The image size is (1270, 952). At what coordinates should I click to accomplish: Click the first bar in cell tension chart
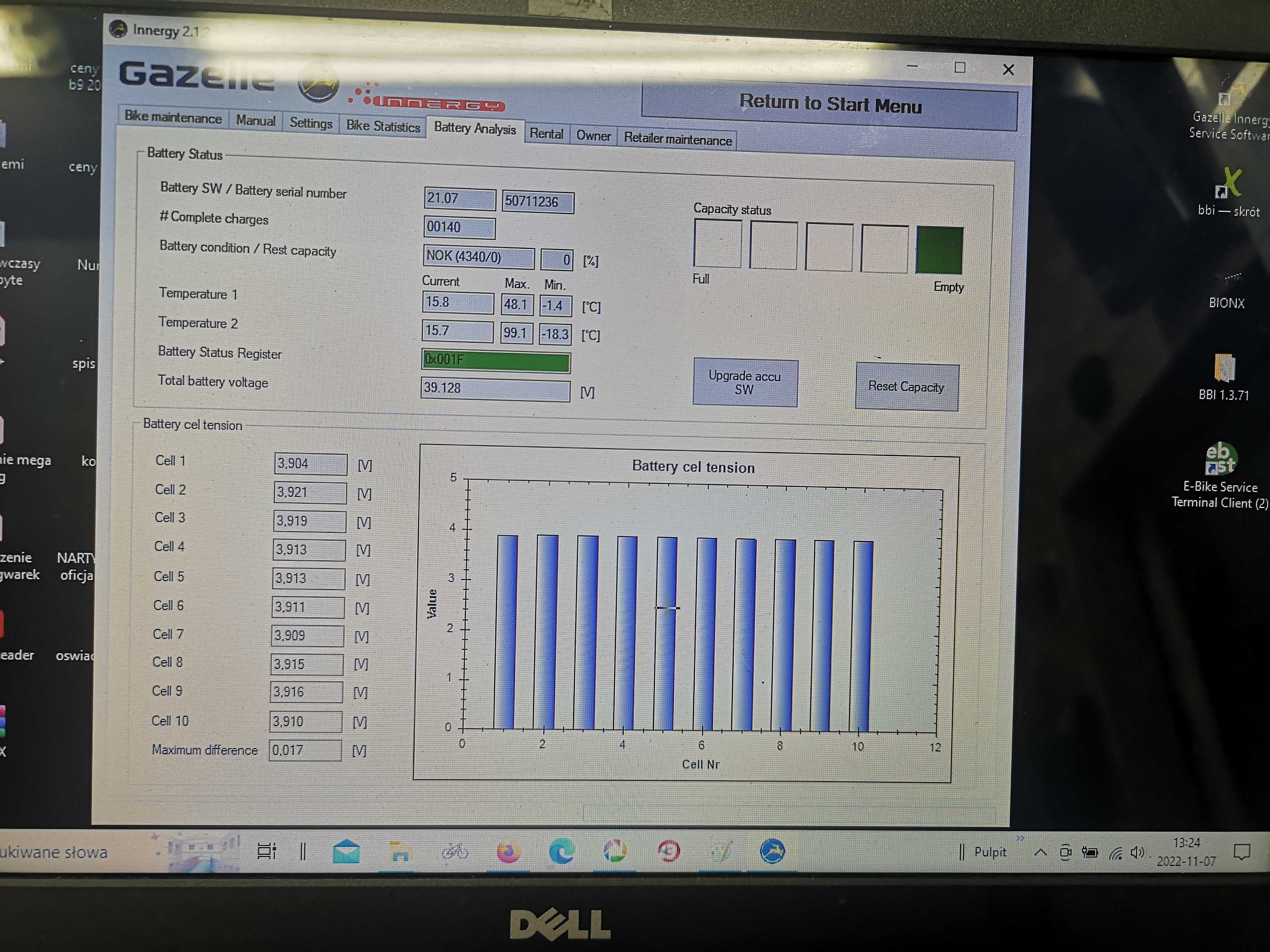click(x=506, y=632)
